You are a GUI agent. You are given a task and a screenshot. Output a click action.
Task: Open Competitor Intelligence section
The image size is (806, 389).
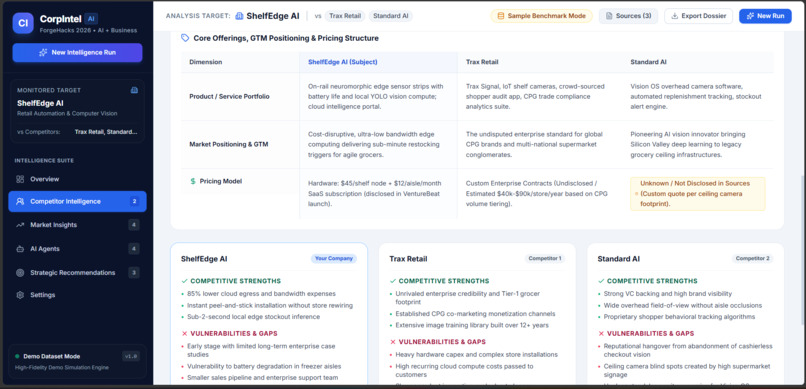tap(77, 201)
